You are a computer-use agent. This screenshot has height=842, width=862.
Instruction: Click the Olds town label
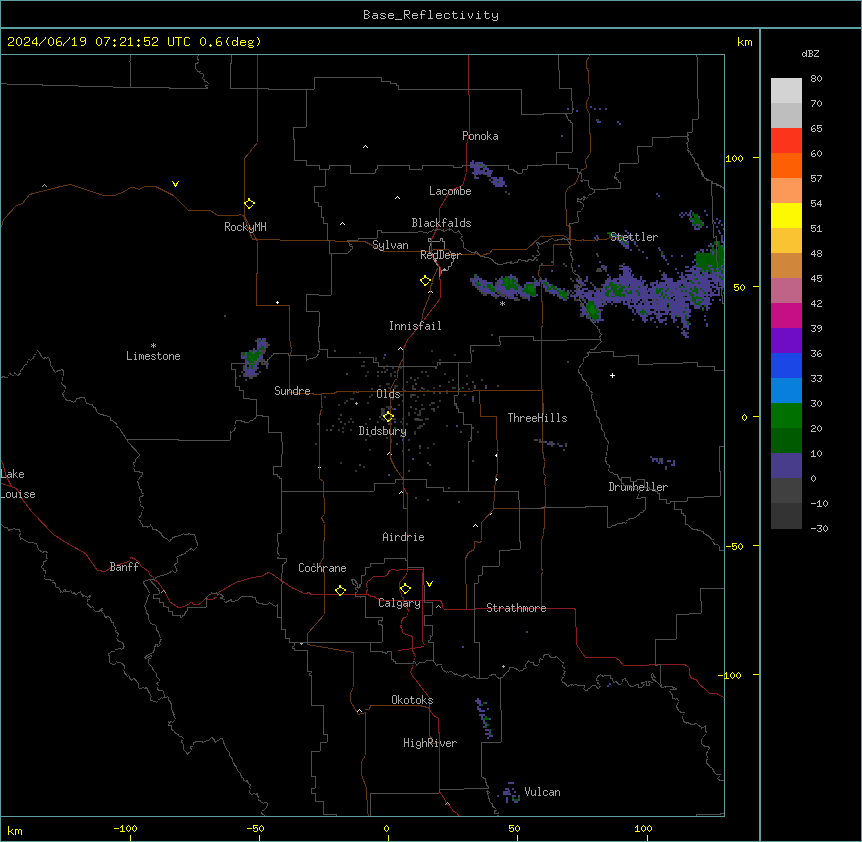388,394
